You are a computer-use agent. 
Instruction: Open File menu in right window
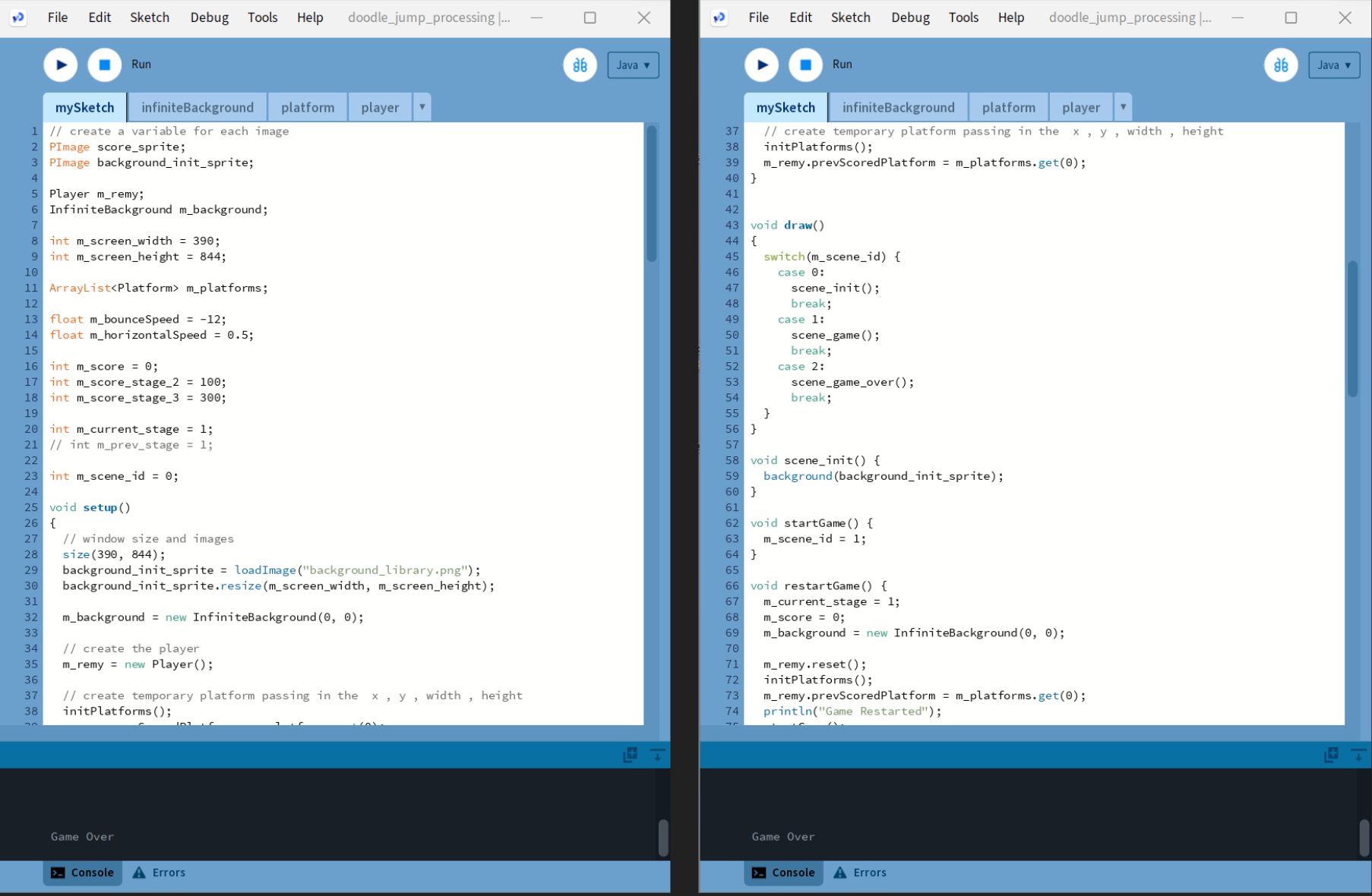759,17
